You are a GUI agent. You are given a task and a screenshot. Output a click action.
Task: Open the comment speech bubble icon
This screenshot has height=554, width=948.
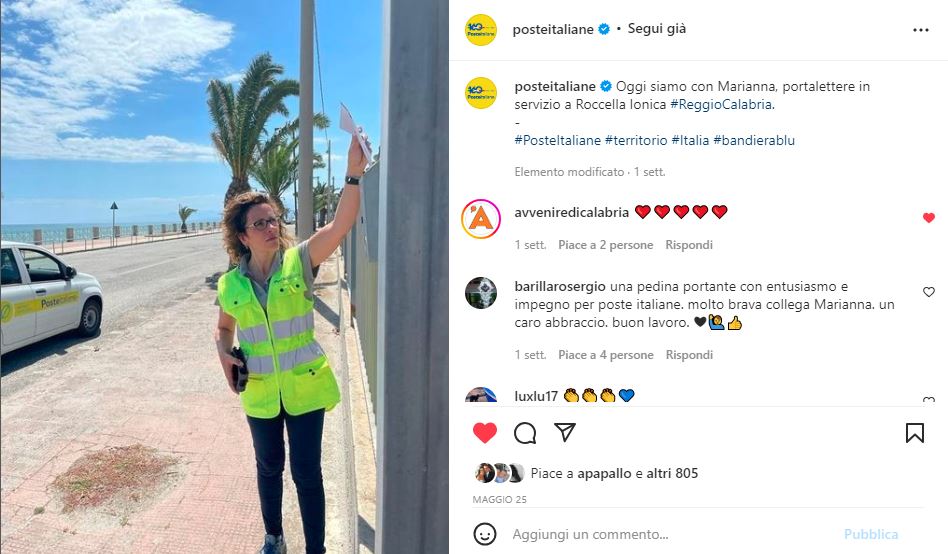tap(525, 432)
